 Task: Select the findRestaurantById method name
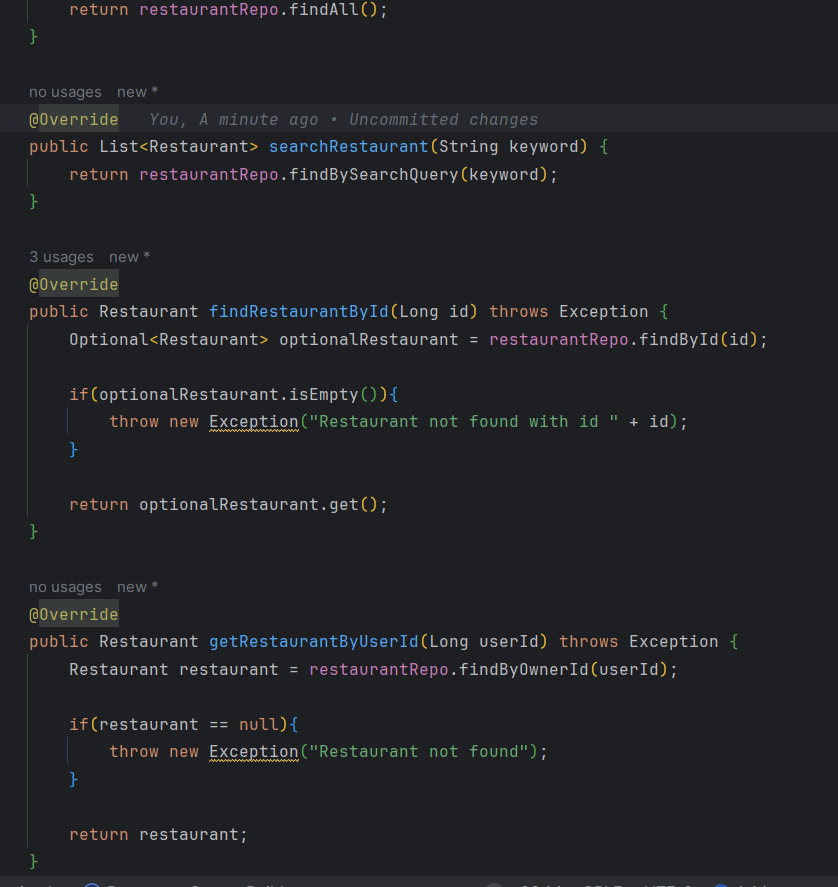[x=299, y=312]
